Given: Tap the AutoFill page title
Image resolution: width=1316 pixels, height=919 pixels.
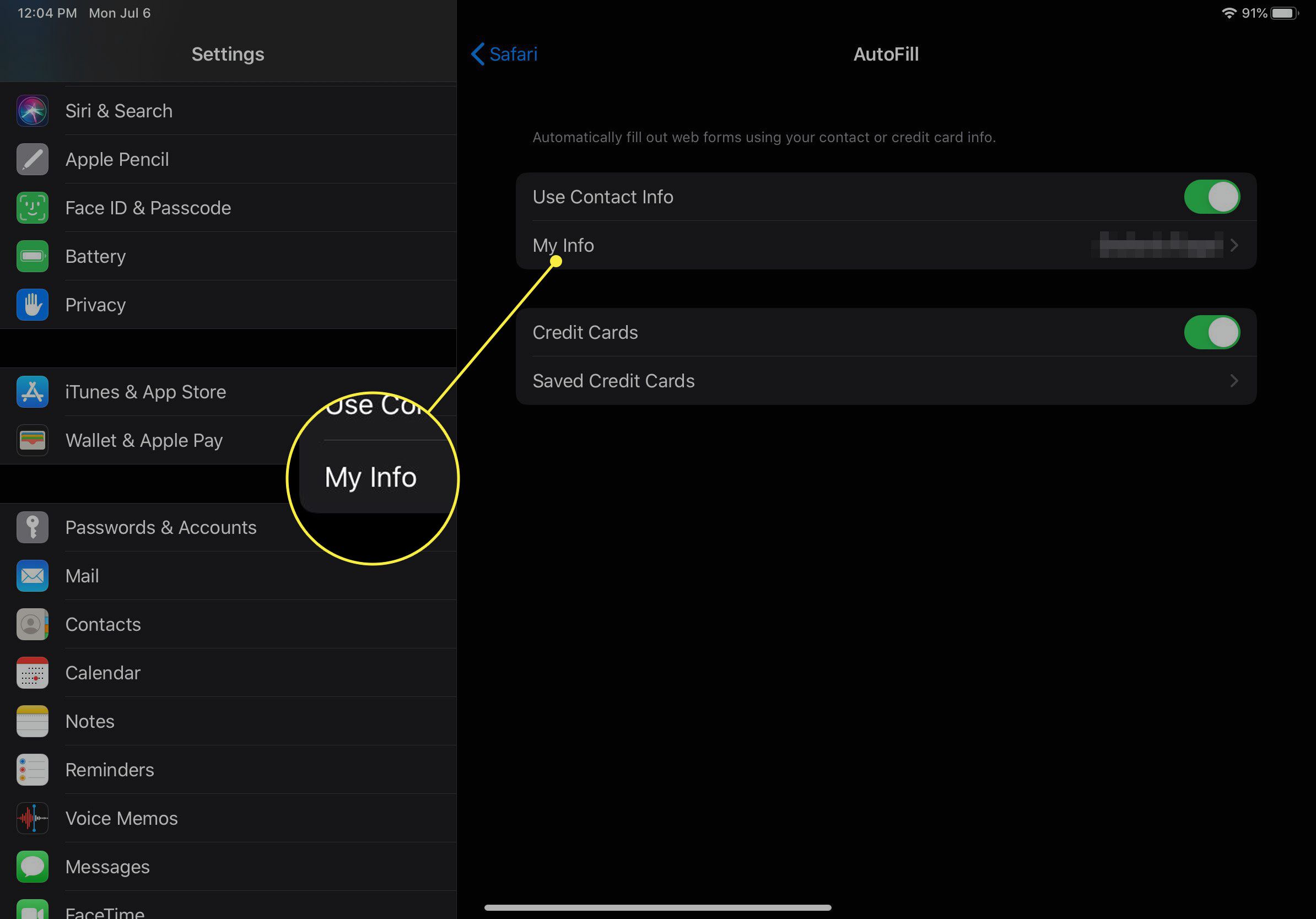Looking at the screenshot, I should pyautogui.click(x=886, y=54).
